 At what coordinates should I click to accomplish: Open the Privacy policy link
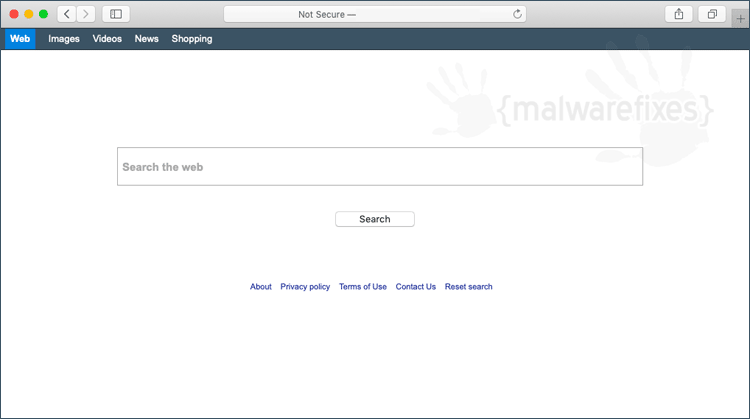tap(305, 287)
